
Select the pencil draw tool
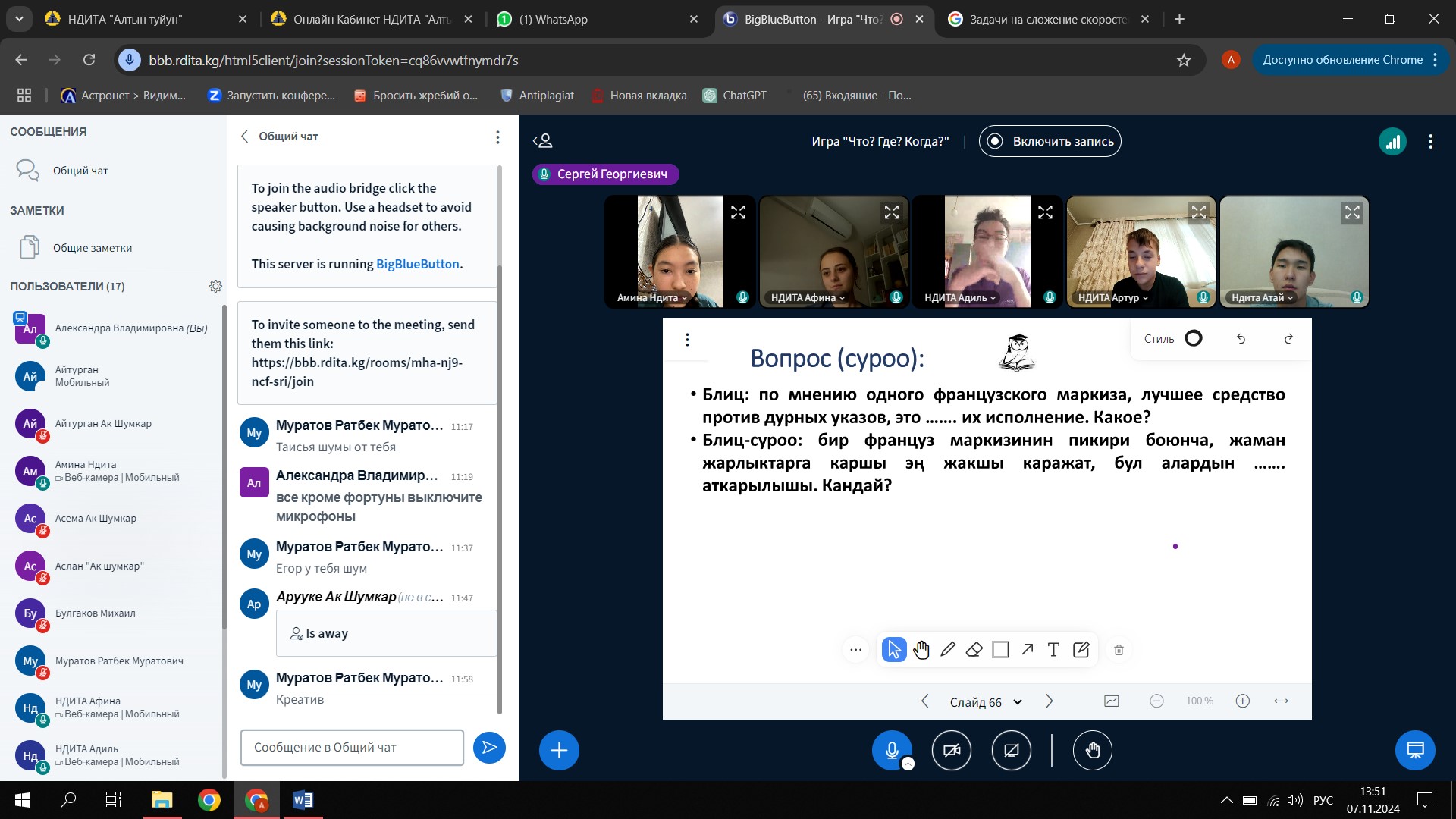[x=948, y=650]
